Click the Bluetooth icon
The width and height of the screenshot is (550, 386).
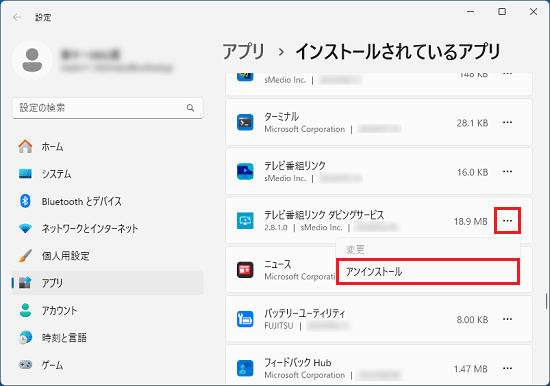point(25,201)
